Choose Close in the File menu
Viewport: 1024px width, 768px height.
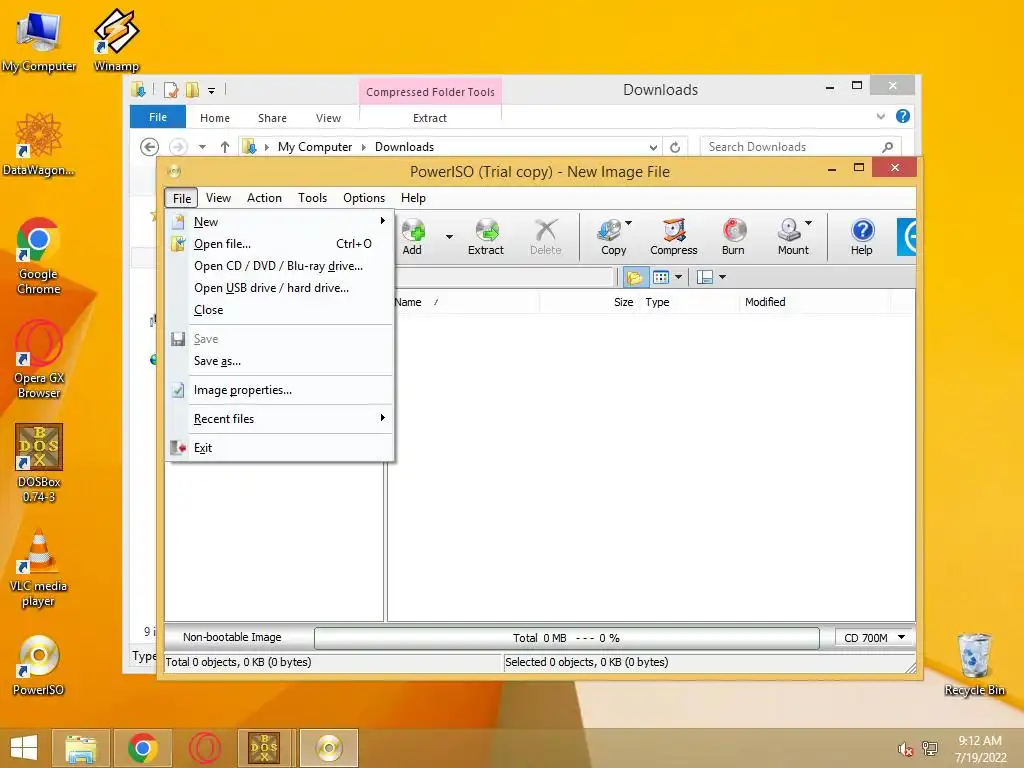(280, 310)
